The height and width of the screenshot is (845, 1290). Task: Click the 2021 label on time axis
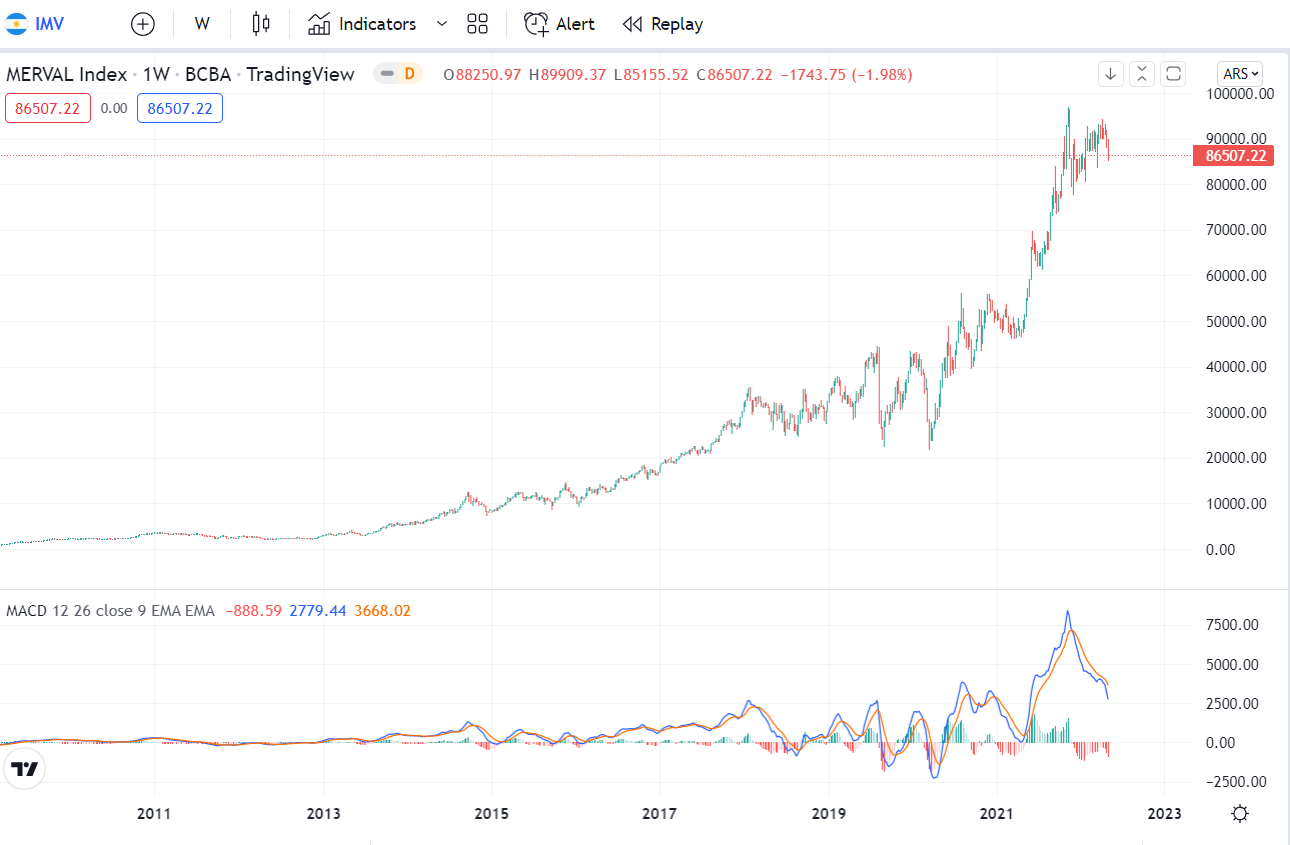[997, 814]
